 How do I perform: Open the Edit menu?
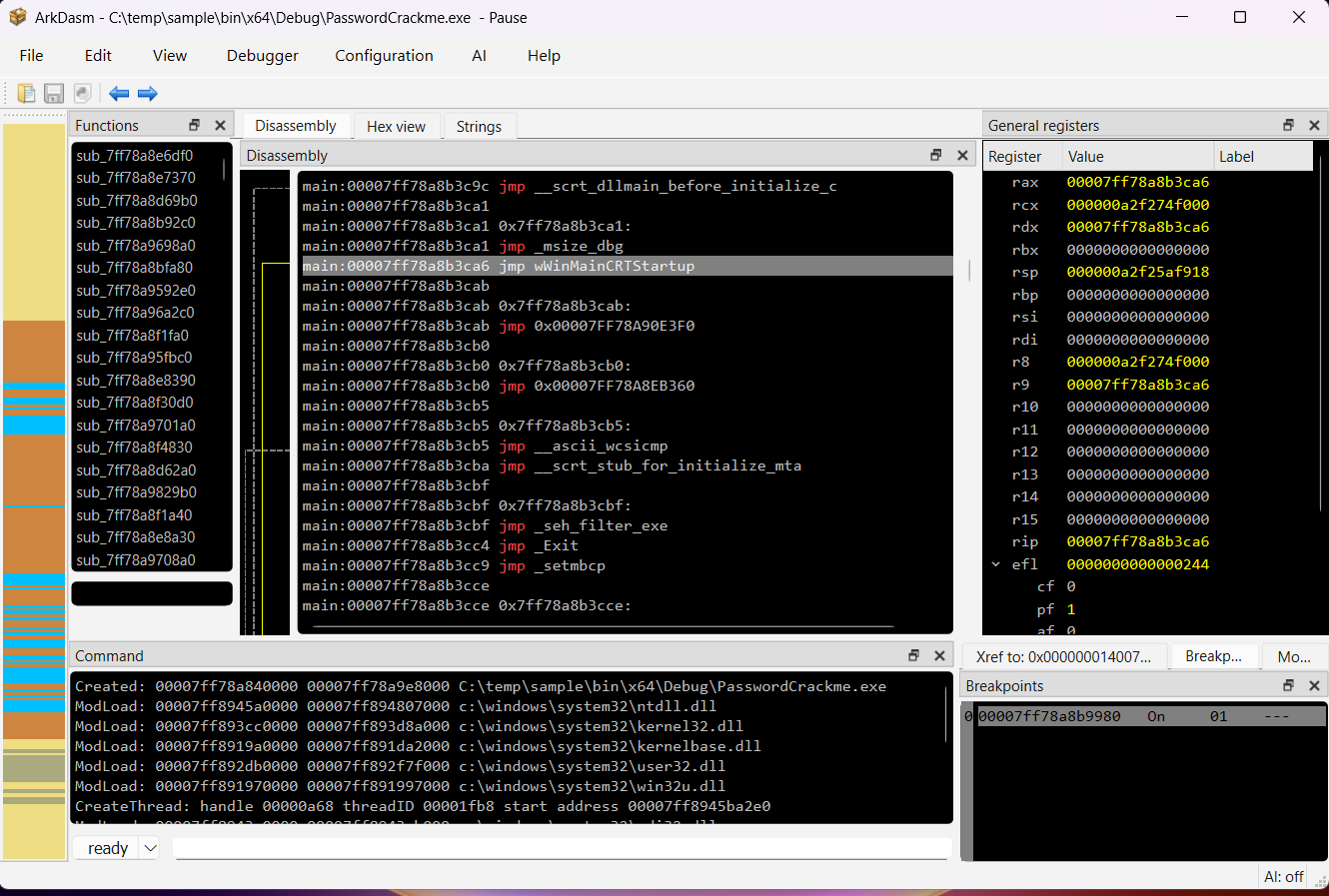point(98,56)
